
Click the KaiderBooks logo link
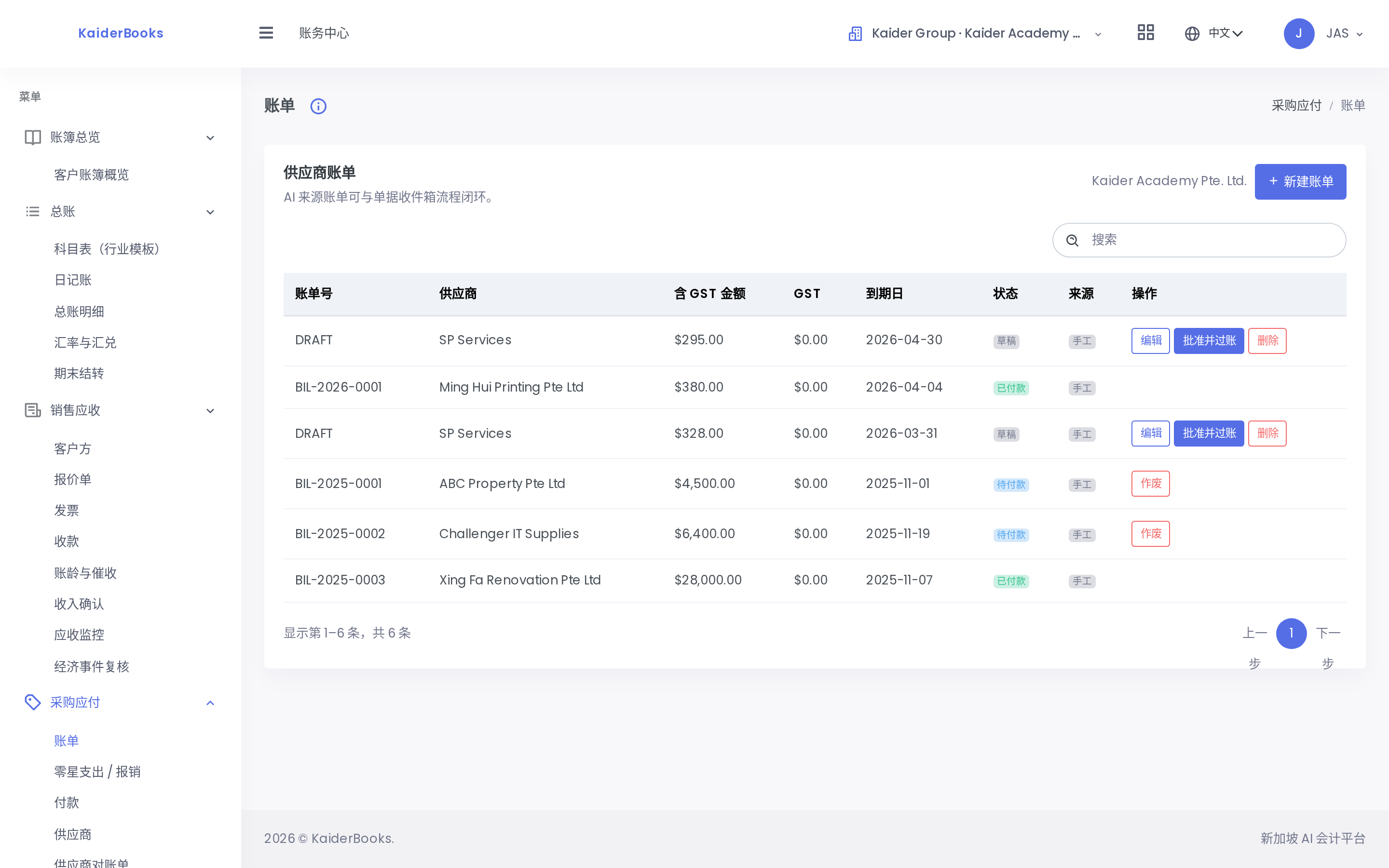click(121, 33)
